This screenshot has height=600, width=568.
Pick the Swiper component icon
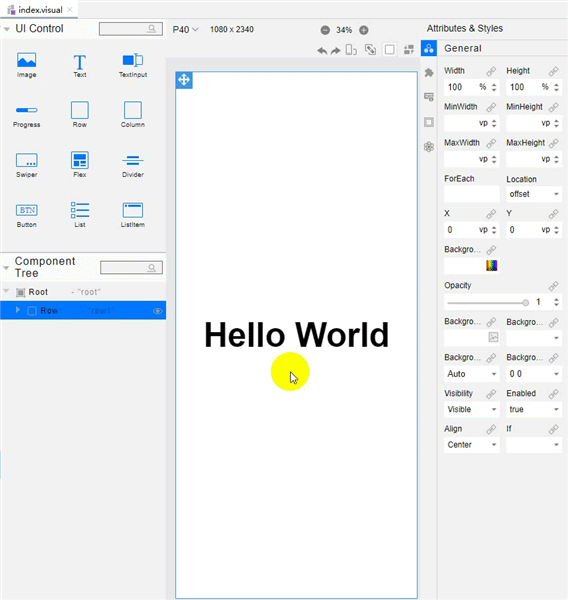tap(26, 160)
